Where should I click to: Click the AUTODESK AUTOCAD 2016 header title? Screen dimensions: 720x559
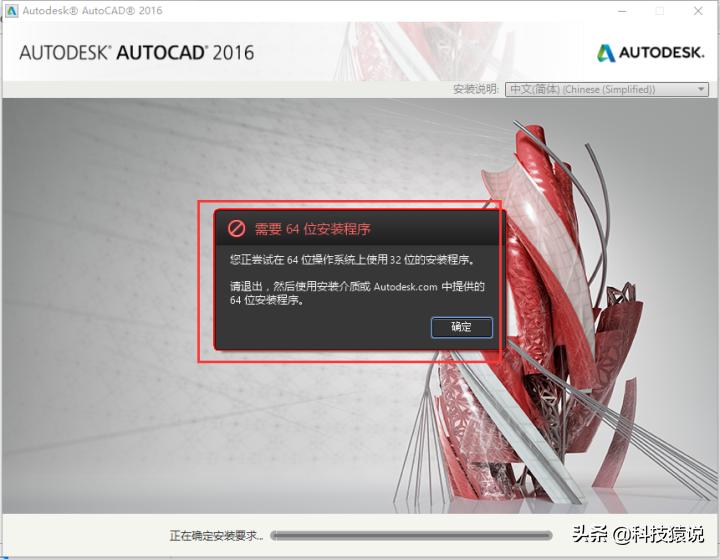[x=136, y=53]
